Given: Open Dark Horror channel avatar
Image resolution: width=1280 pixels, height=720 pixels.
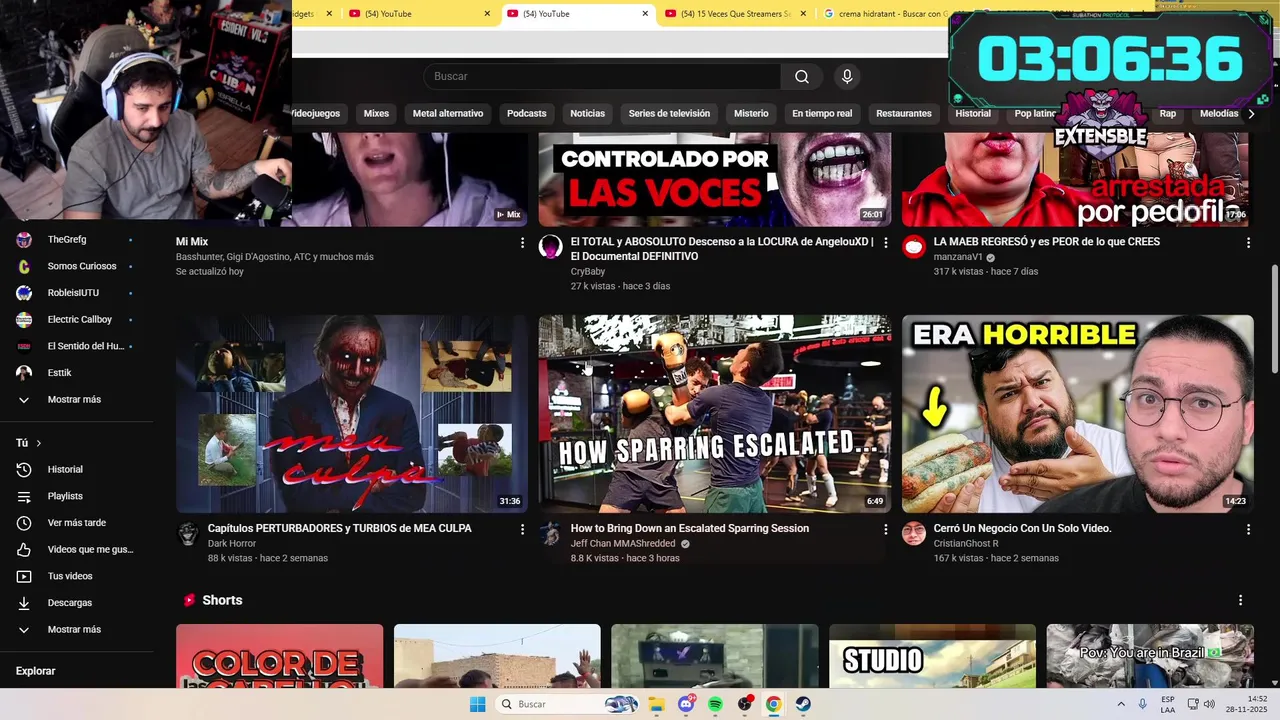Looking at the screenshot, I should [x=188, y=533].
